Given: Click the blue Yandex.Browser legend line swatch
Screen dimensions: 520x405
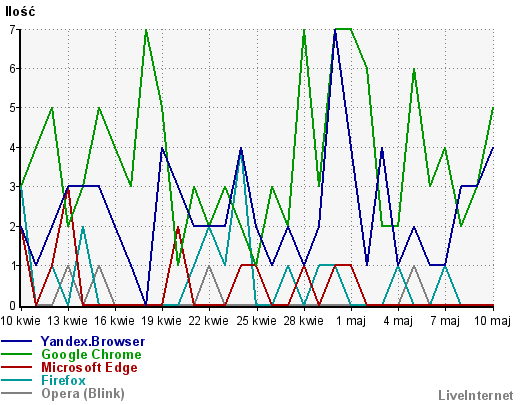Looking at the screenshot, I should click(x=17, y=341).
